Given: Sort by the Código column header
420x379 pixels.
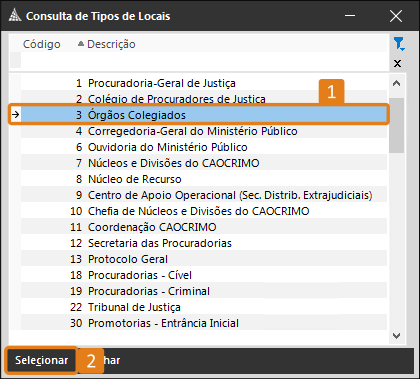Looking at the screenshot, I should click(x=42, y=44).
